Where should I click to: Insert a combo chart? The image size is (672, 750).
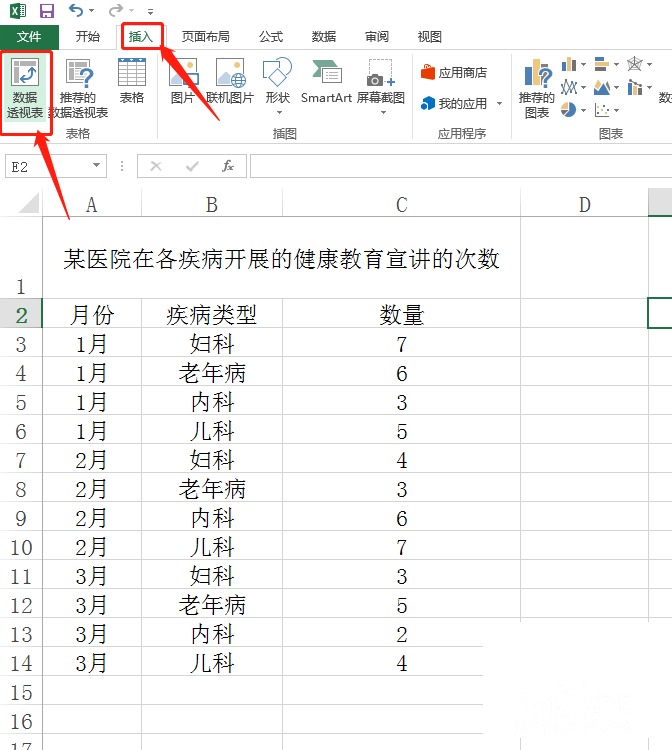pos(635,87)
